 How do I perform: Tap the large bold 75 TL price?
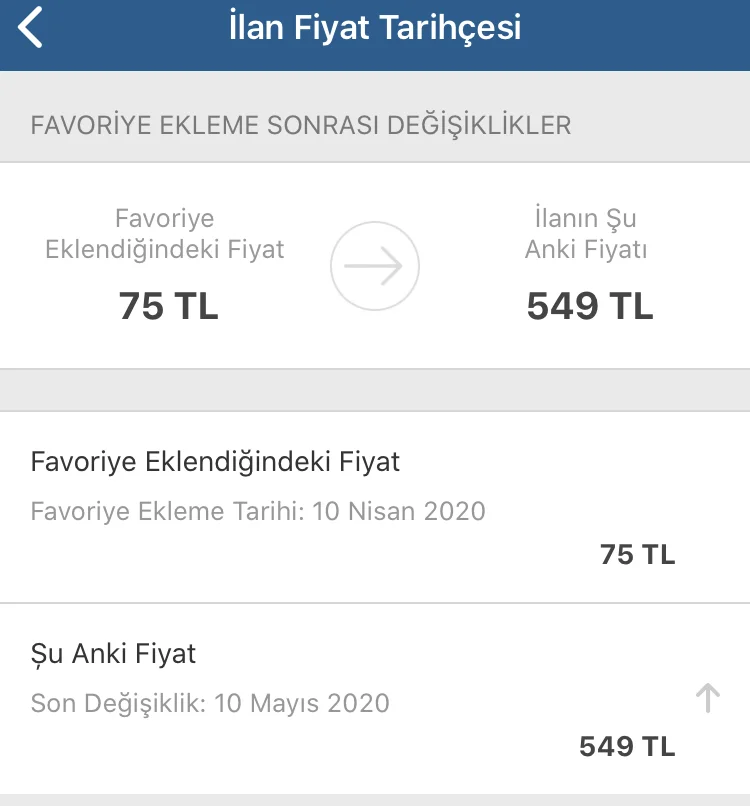click(x=168, y=306)
